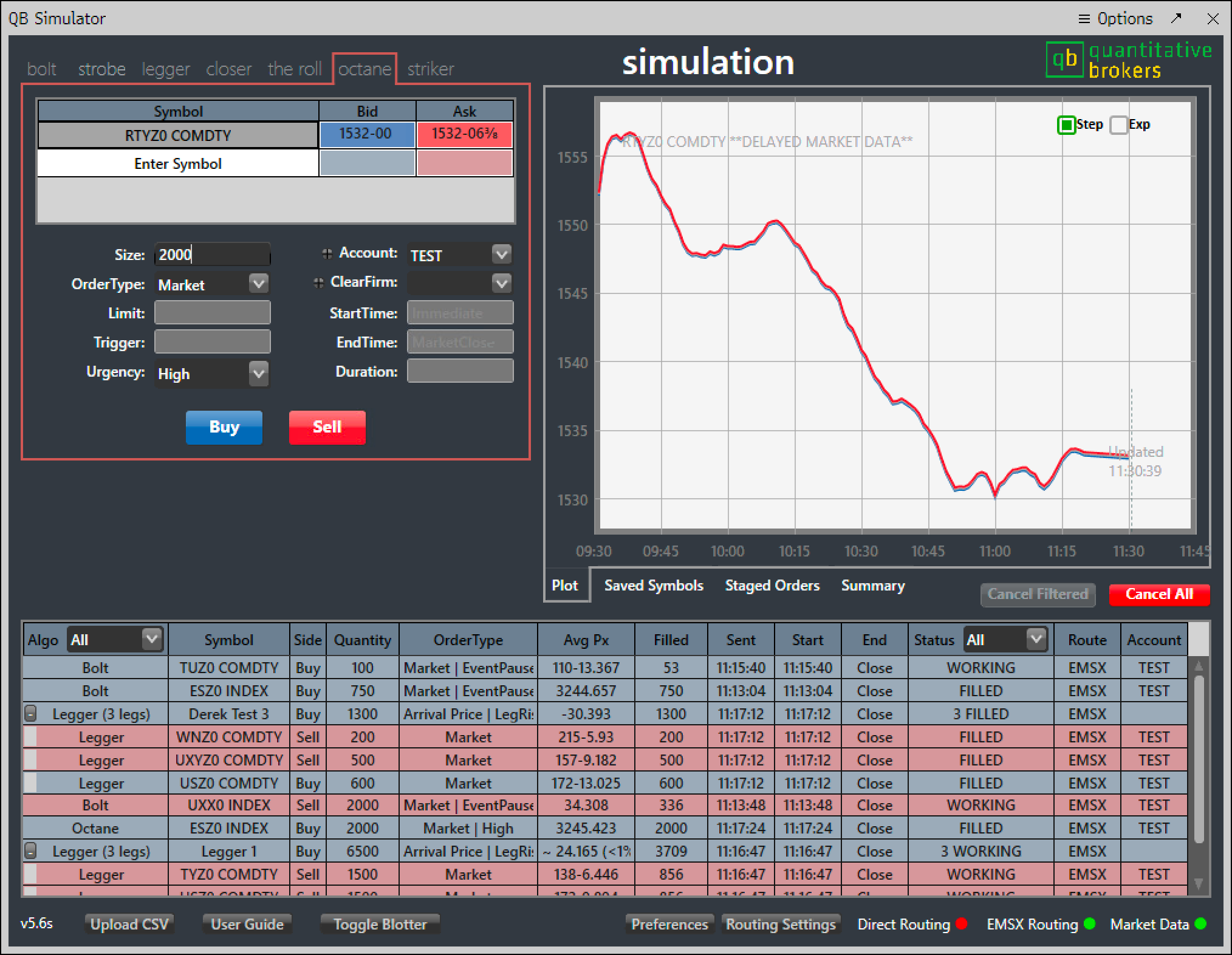Open the Options hamburger menu

coord(1115,19)
